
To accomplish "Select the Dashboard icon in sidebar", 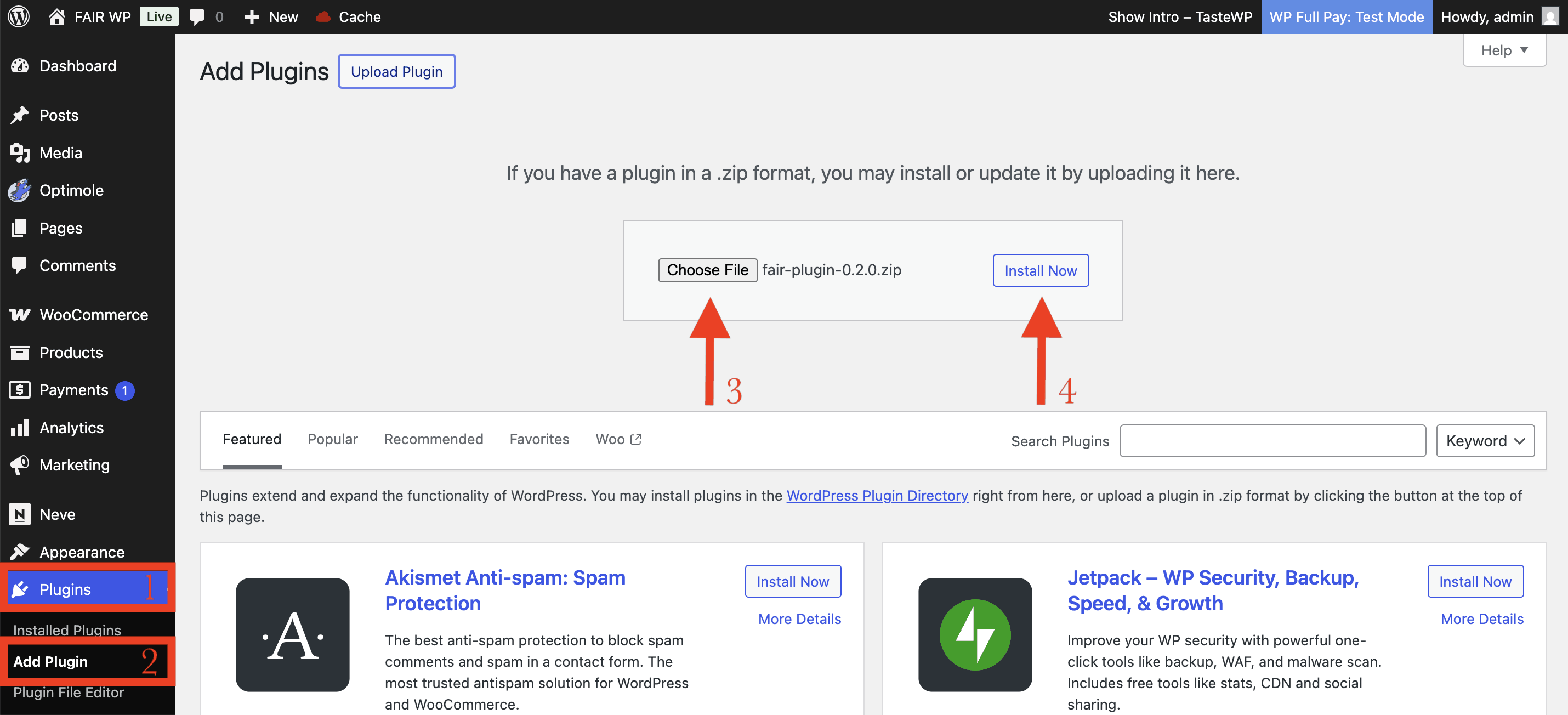I will (x=20, y=65).
